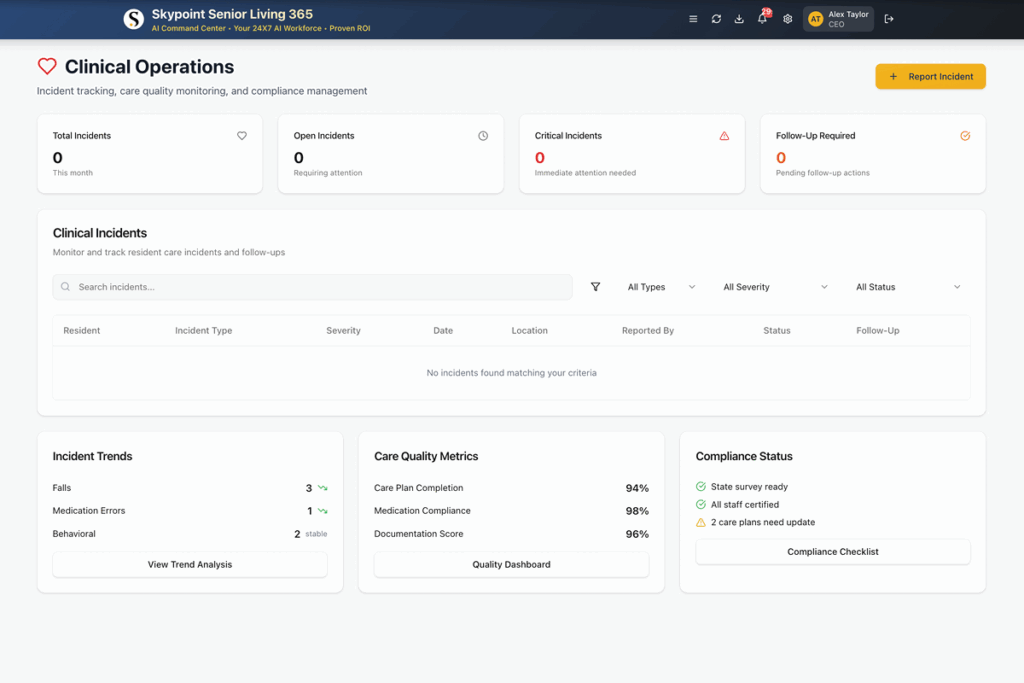
Task: Click the refresh icon in header
Action: (716, 19)
